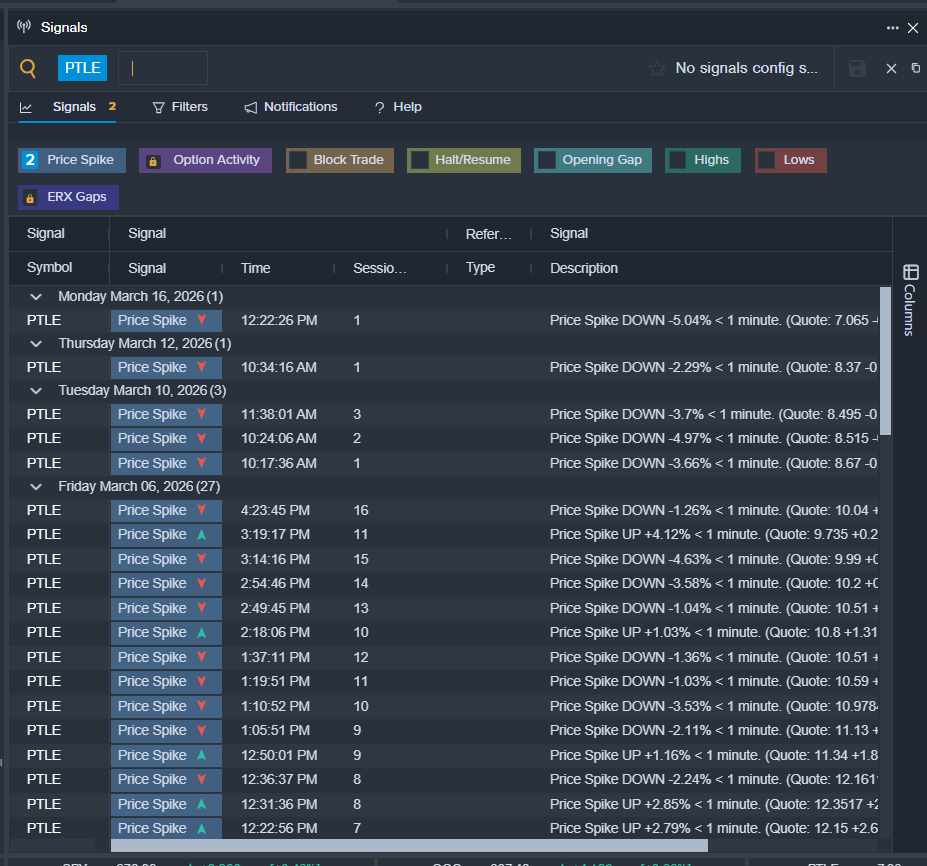
Task: Click the locked Option Activity filter
Action: tap(205, 160)
